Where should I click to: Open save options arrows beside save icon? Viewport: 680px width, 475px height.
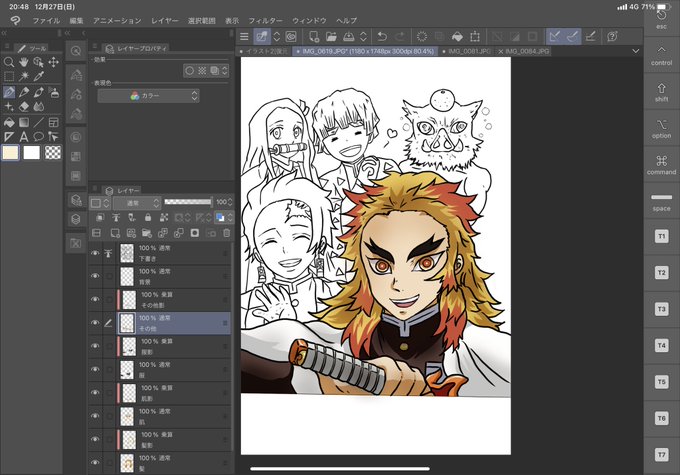pos(363,36)
